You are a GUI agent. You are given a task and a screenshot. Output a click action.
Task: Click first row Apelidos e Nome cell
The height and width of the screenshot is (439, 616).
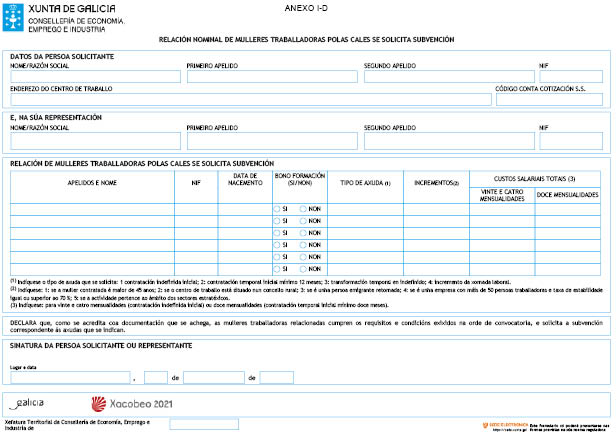coord(92,208)
